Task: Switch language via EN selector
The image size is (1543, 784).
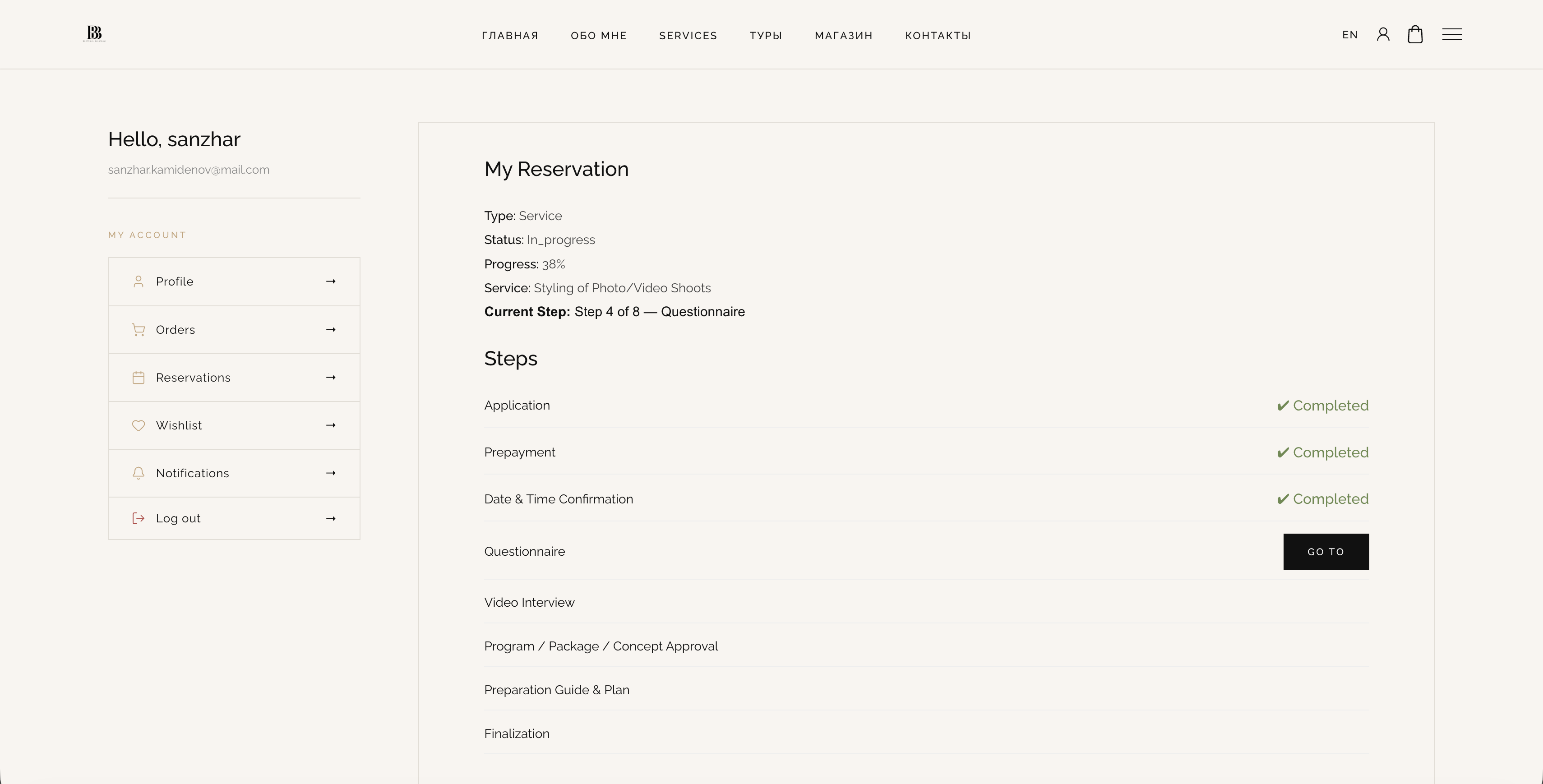Action: point(1350,35)
